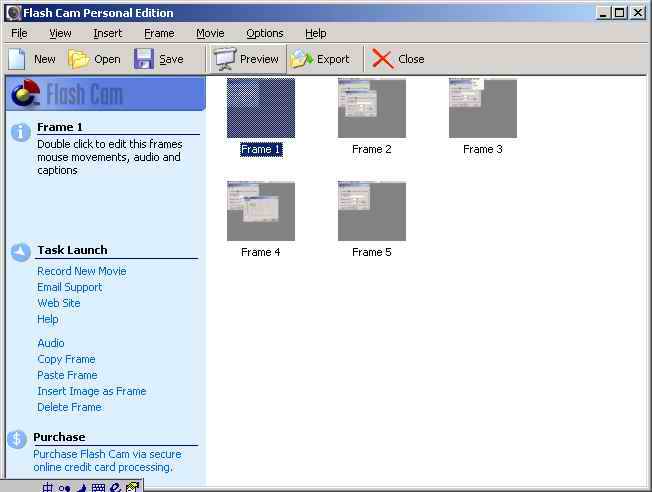Viewport: 652px width, 492px height.
Task: Open the Insert menu
Action: (x=107, y=33)
